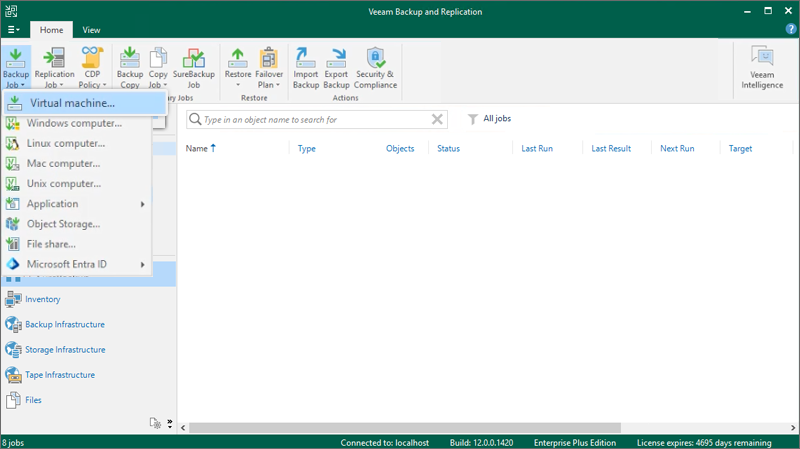Image resolution: width=800 pixels, height=449 pixels.
Task: Open Security & Compliance analyzer
Action: pos(376,67)
